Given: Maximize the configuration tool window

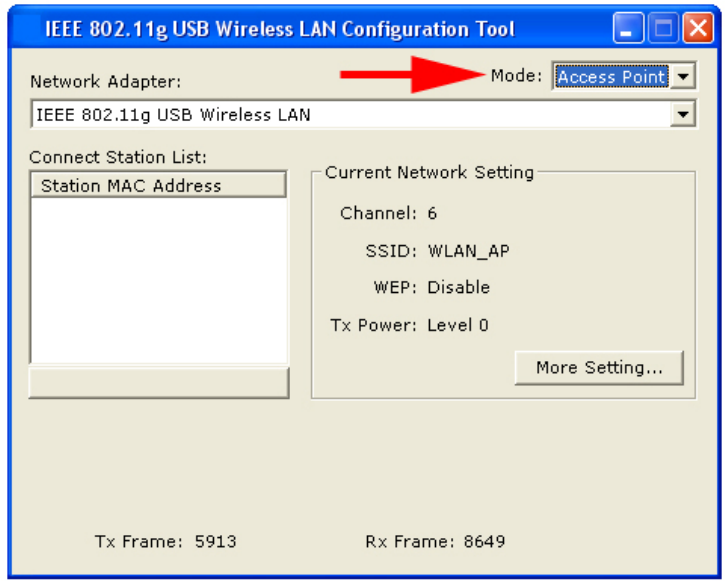Looking at the screenshot, I should [663, 28].
